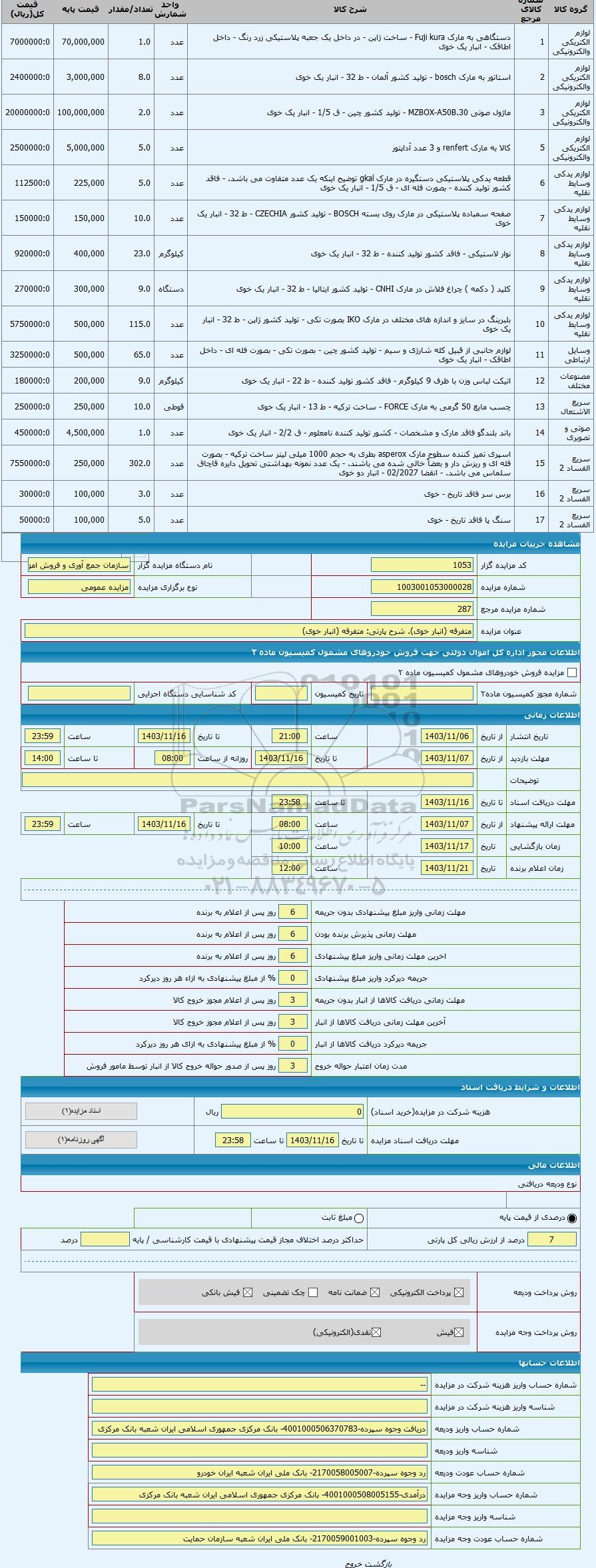The height and width of the screenshot is (1568, 596).
Task: Click the مهلت بازدید daily start time 08:00
Action: [x=172, y=758]
